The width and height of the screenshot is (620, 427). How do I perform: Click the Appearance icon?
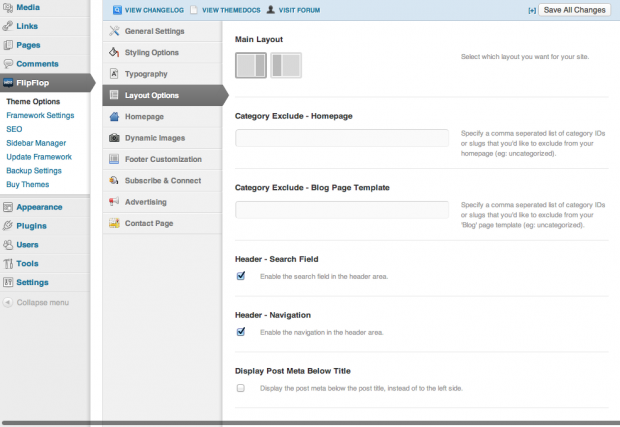[8, 207]
